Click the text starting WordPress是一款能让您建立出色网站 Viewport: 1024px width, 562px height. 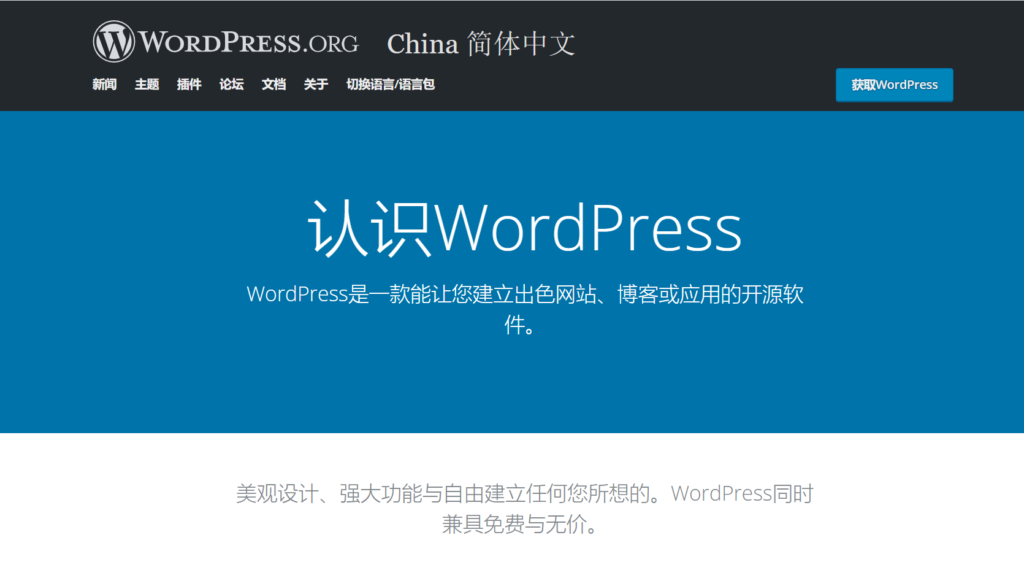524,309
